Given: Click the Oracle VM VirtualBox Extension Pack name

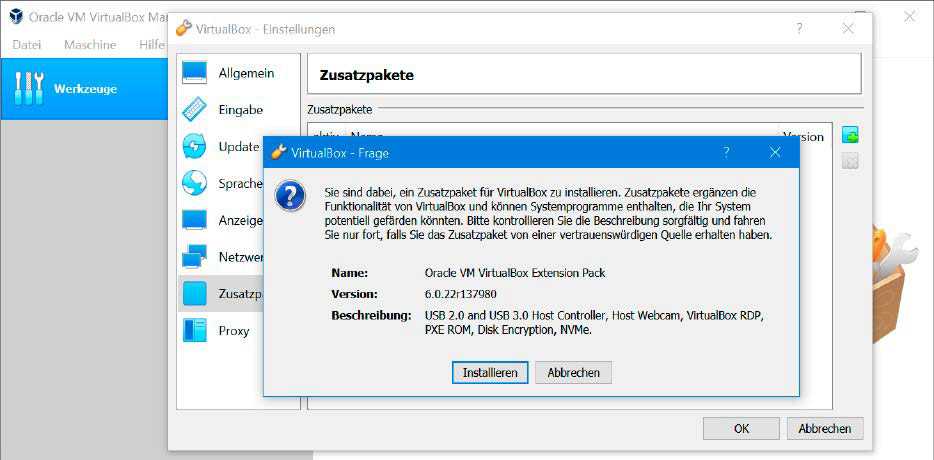Looking at the screenshot, I should click(515, 273).
